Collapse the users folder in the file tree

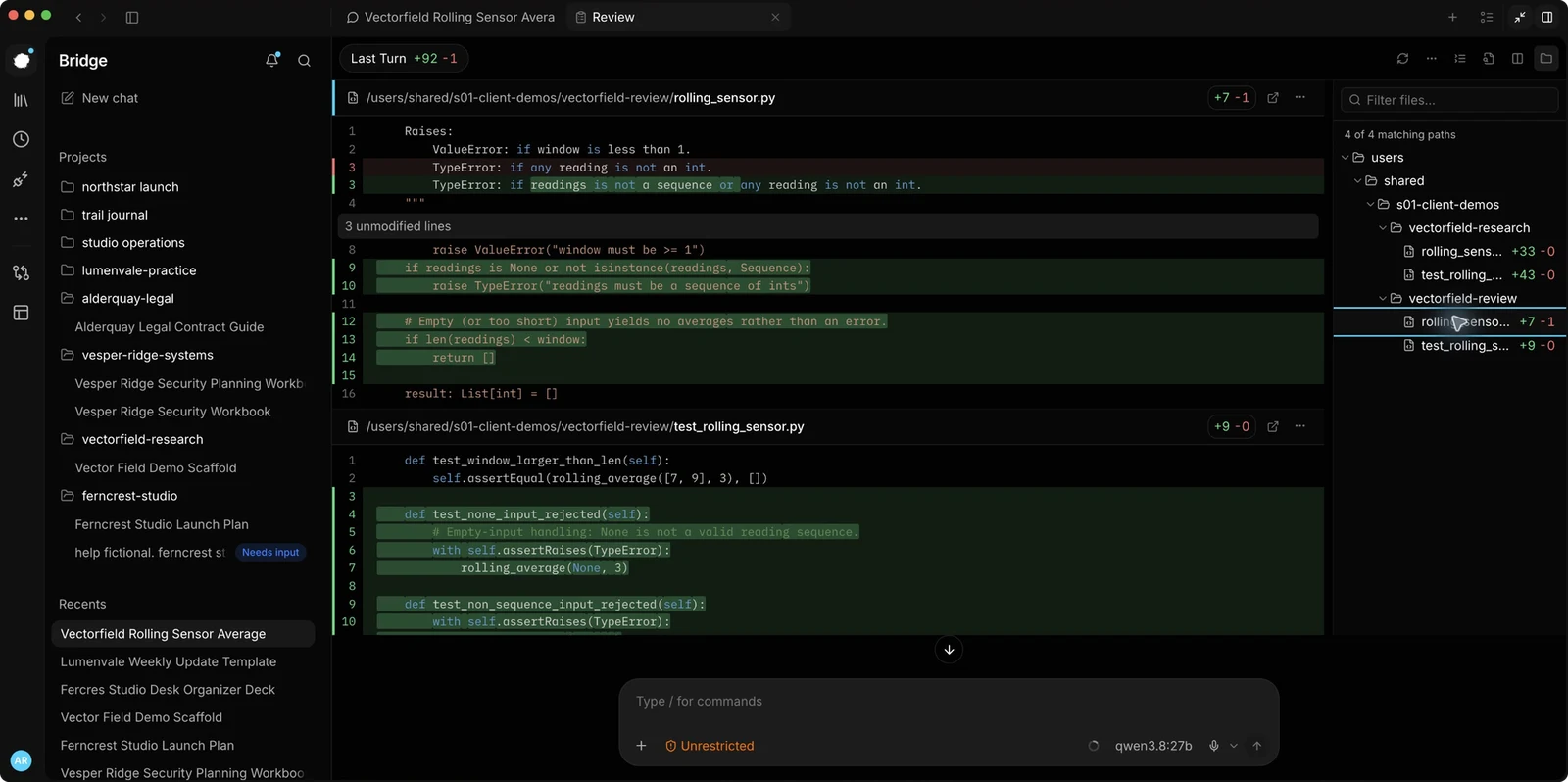(x=1346, y=158)
